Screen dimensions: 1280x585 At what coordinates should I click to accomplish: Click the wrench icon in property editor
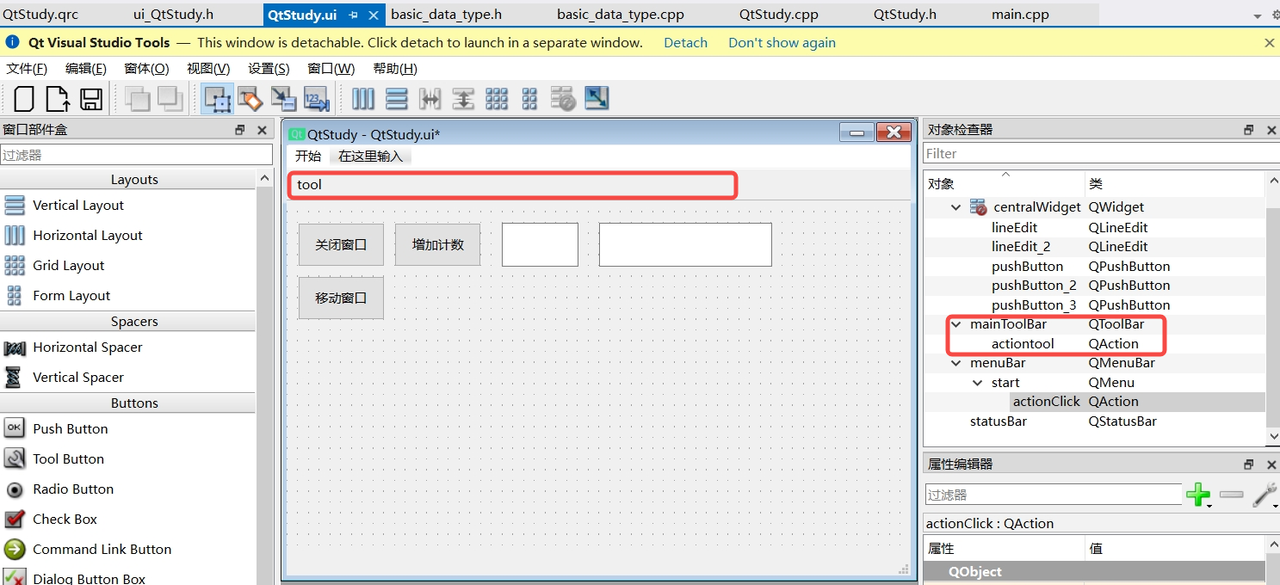point(1264,494)
